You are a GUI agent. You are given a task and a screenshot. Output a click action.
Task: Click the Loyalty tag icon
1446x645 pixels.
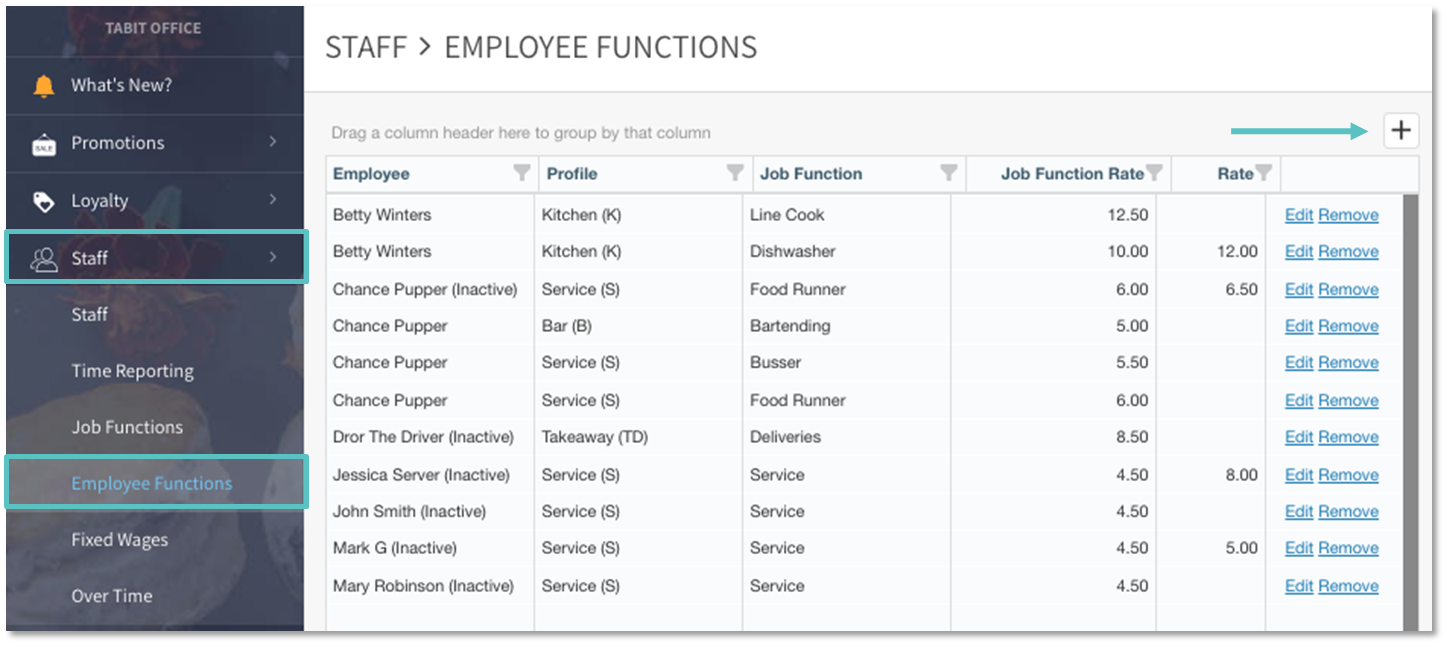coord(44,201)
